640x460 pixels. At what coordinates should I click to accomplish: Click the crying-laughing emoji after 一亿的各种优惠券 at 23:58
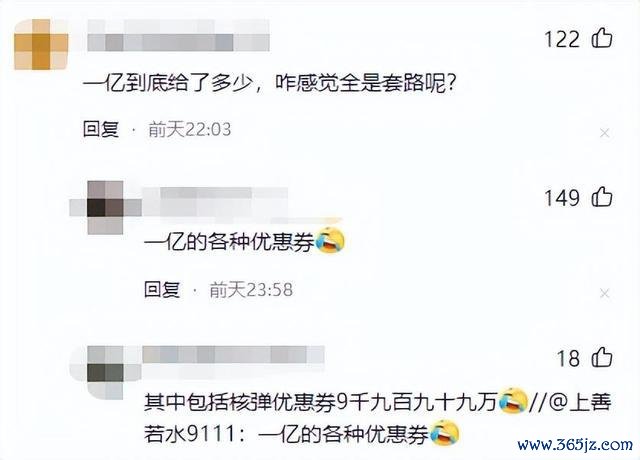click(x=330, y=241)
